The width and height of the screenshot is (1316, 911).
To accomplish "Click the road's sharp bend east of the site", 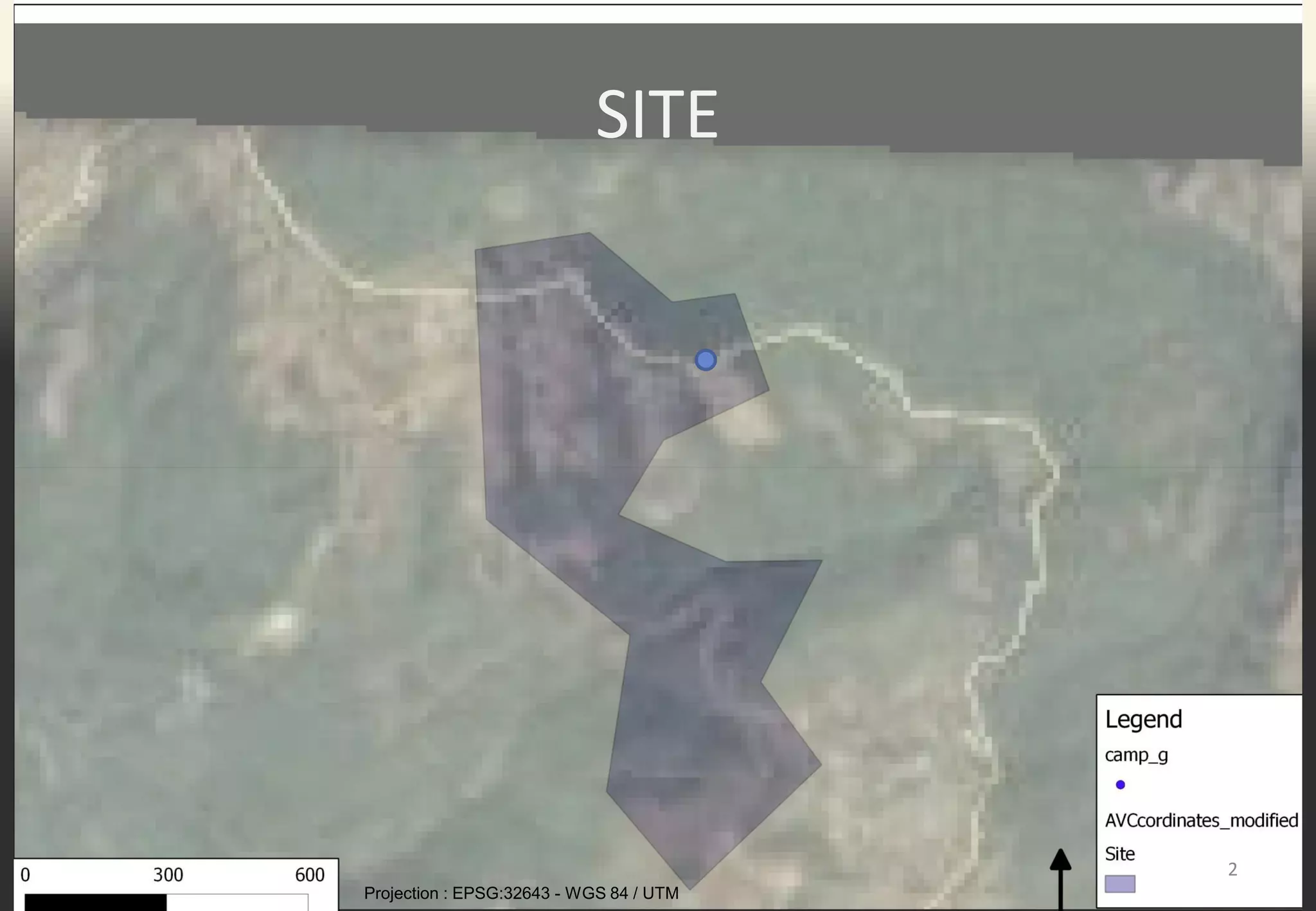I will (x=1055, y=471).
